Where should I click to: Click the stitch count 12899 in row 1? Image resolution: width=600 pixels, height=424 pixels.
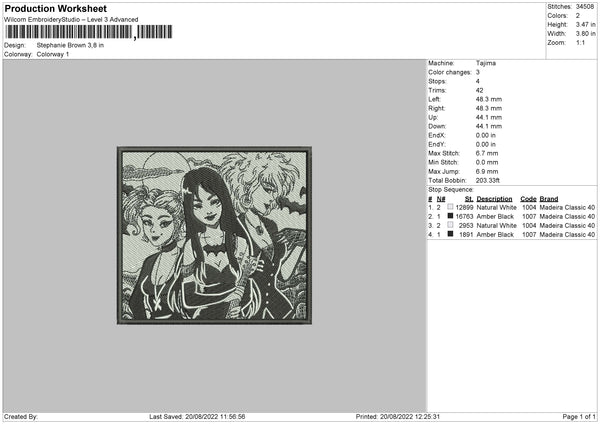pyautogui.click(x=465, y=207)
